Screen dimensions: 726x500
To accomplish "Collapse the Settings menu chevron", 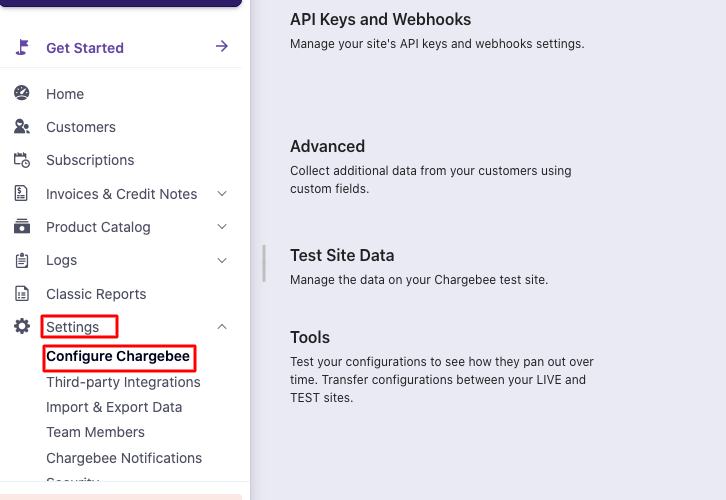I will pyautogui.click(x=222, y=327).
